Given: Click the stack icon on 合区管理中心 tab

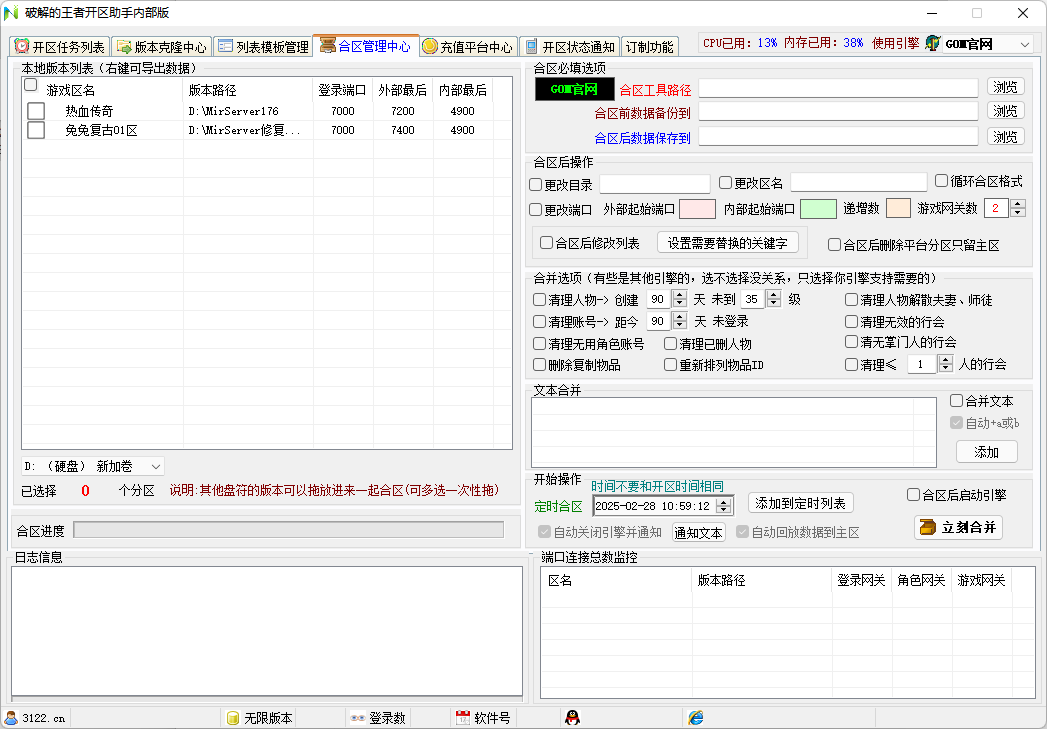Looking at the screenshot, I should point(327,45).
